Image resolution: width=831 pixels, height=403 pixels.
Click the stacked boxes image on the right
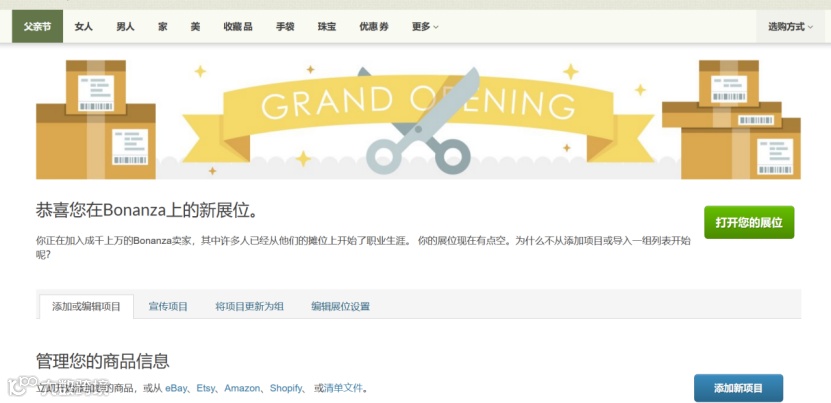click(731, 119)
